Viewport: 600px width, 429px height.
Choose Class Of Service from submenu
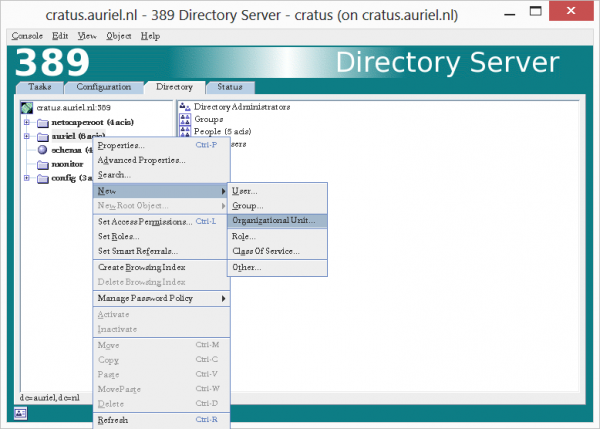point(265,251)
